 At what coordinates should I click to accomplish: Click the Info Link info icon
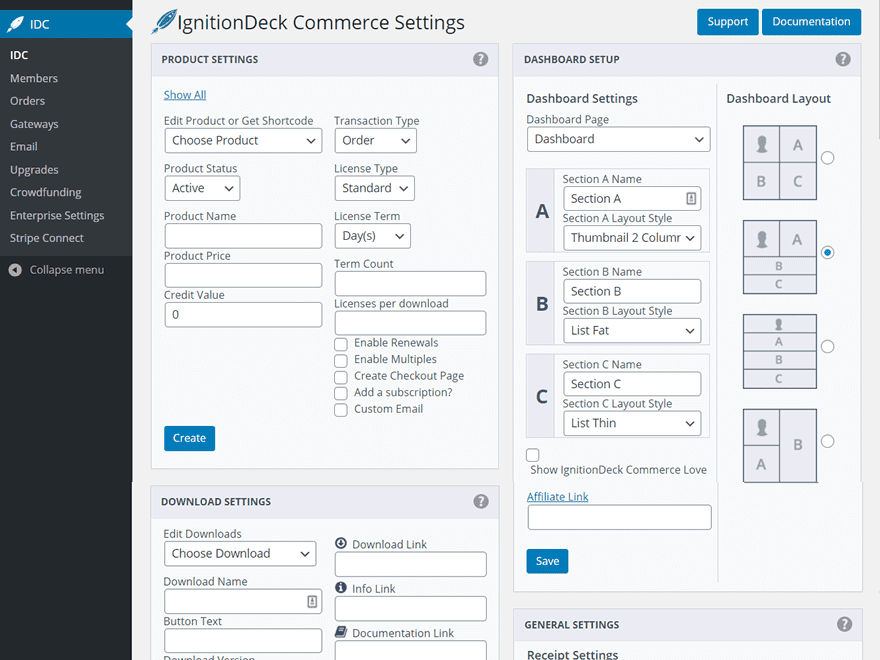pyautogui.click(x=341, y=588)
